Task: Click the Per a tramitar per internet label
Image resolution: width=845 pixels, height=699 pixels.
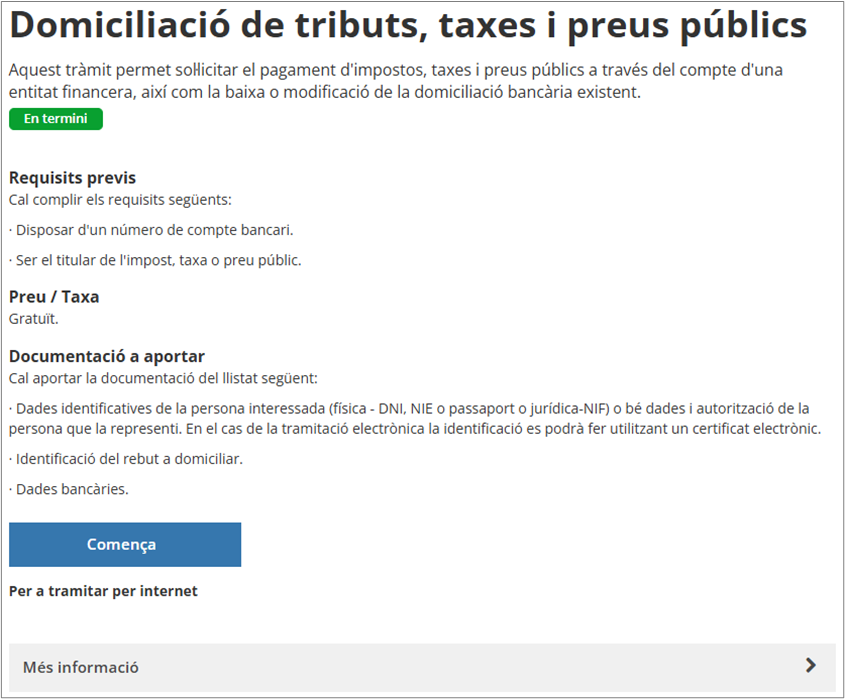Action: tap(103, 591)
